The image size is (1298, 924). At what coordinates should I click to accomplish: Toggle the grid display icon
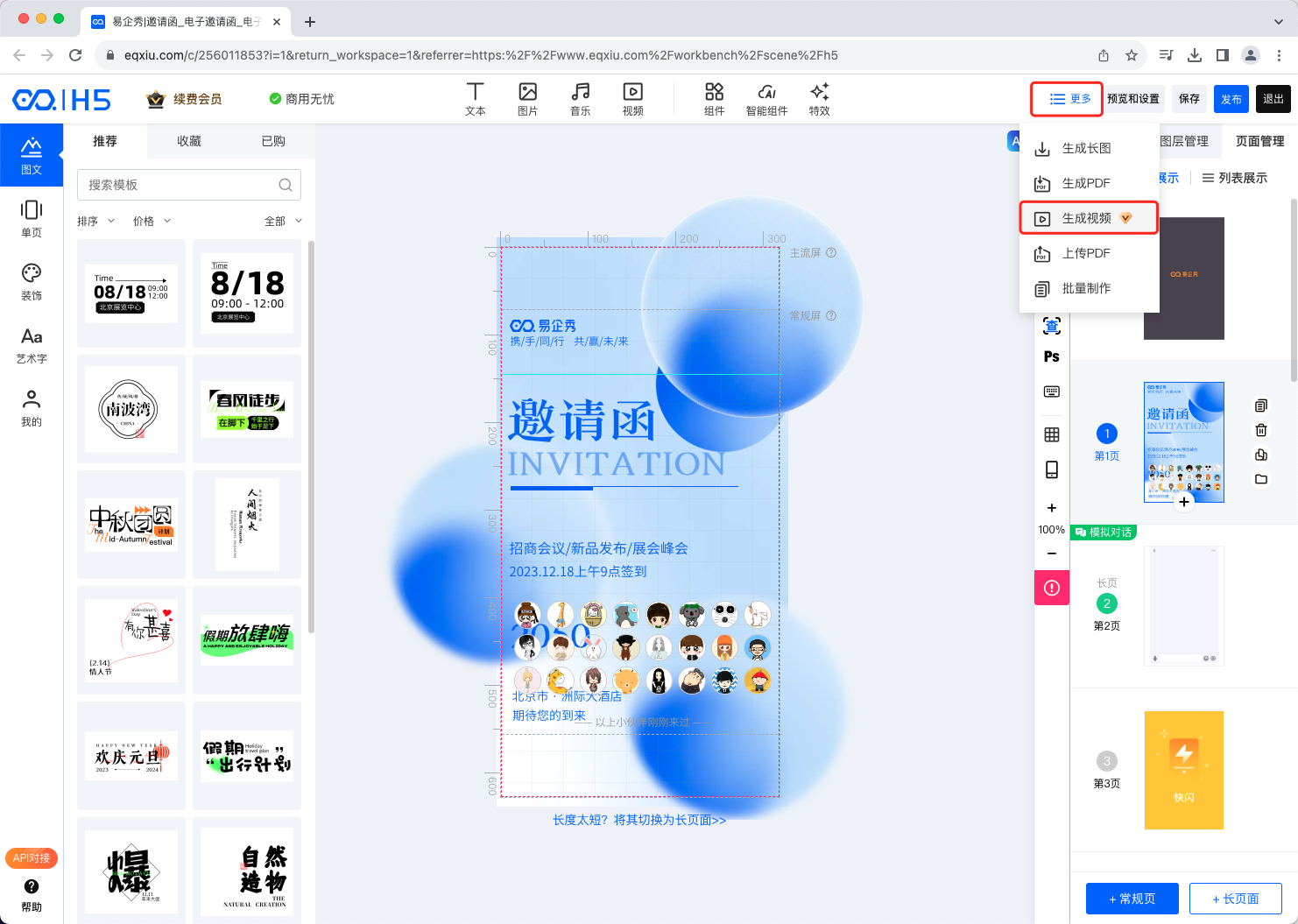point(1051,434)
